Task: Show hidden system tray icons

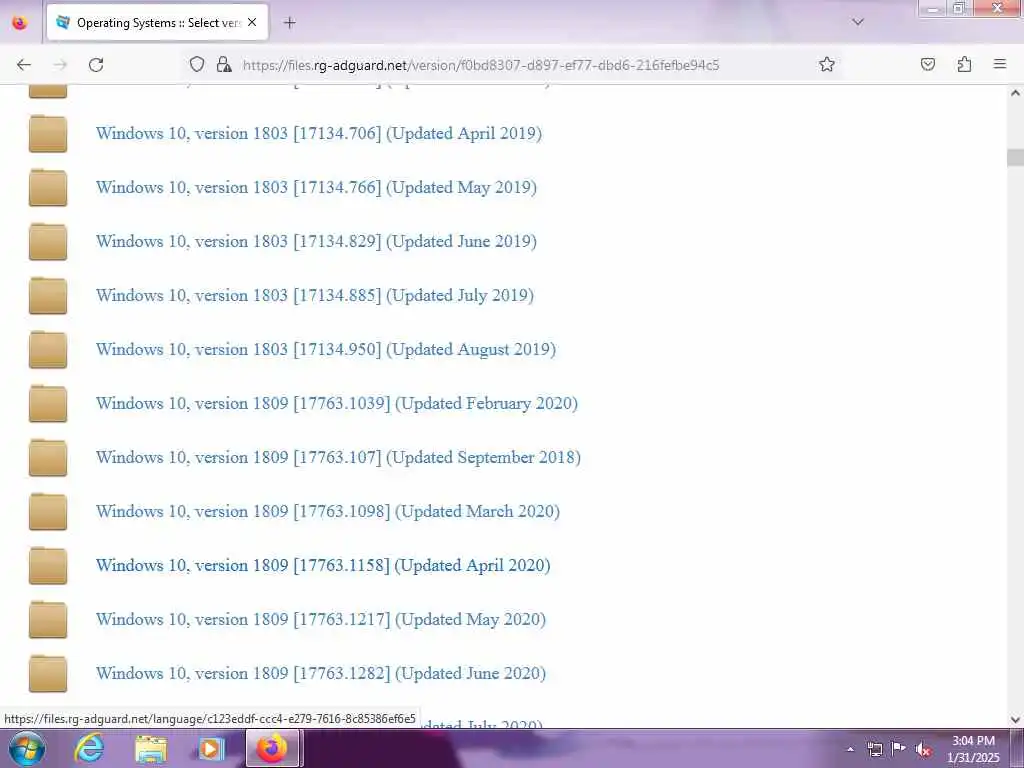Action: pyautogui.click(x=850, y=749)
